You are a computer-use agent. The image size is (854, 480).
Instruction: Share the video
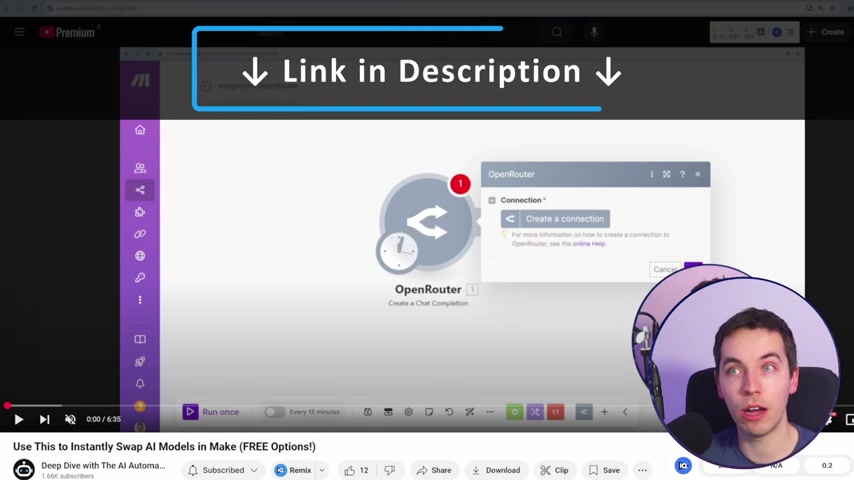click(434, 470)
